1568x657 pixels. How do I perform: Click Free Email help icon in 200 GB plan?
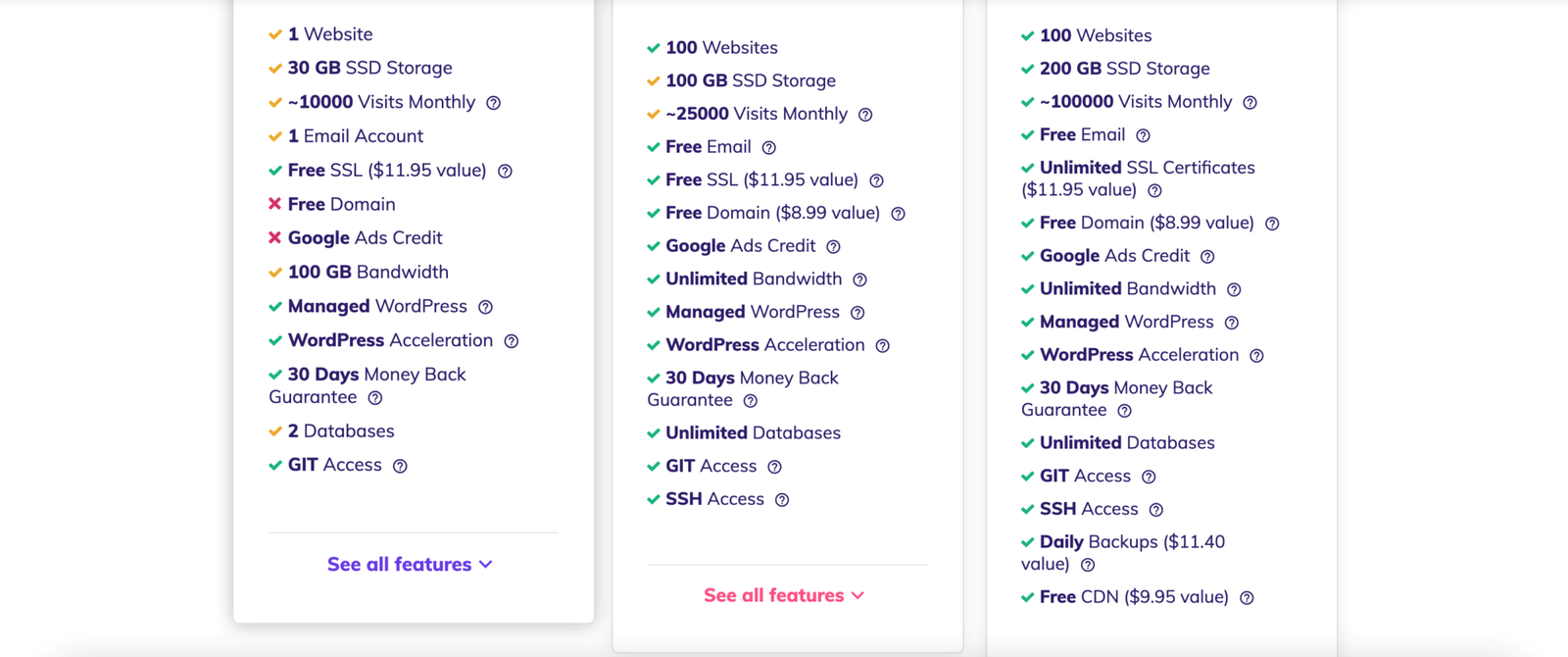1143,136
